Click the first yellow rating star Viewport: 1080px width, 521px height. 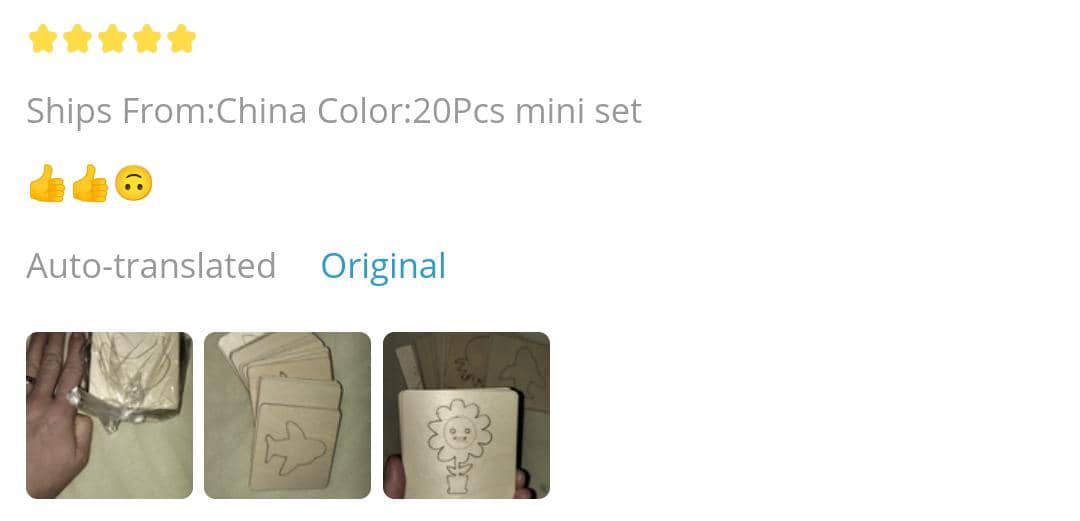point(43,39)
